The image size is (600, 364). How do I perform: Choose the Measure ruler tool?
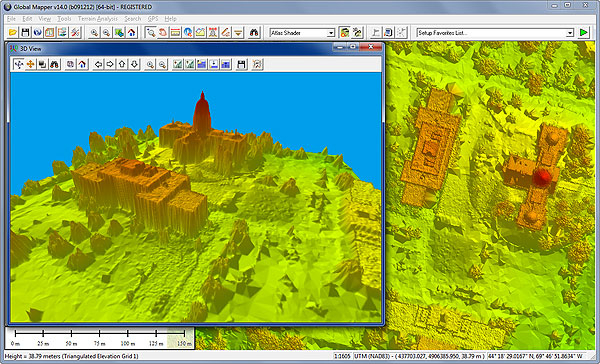(x=176, y=33)
